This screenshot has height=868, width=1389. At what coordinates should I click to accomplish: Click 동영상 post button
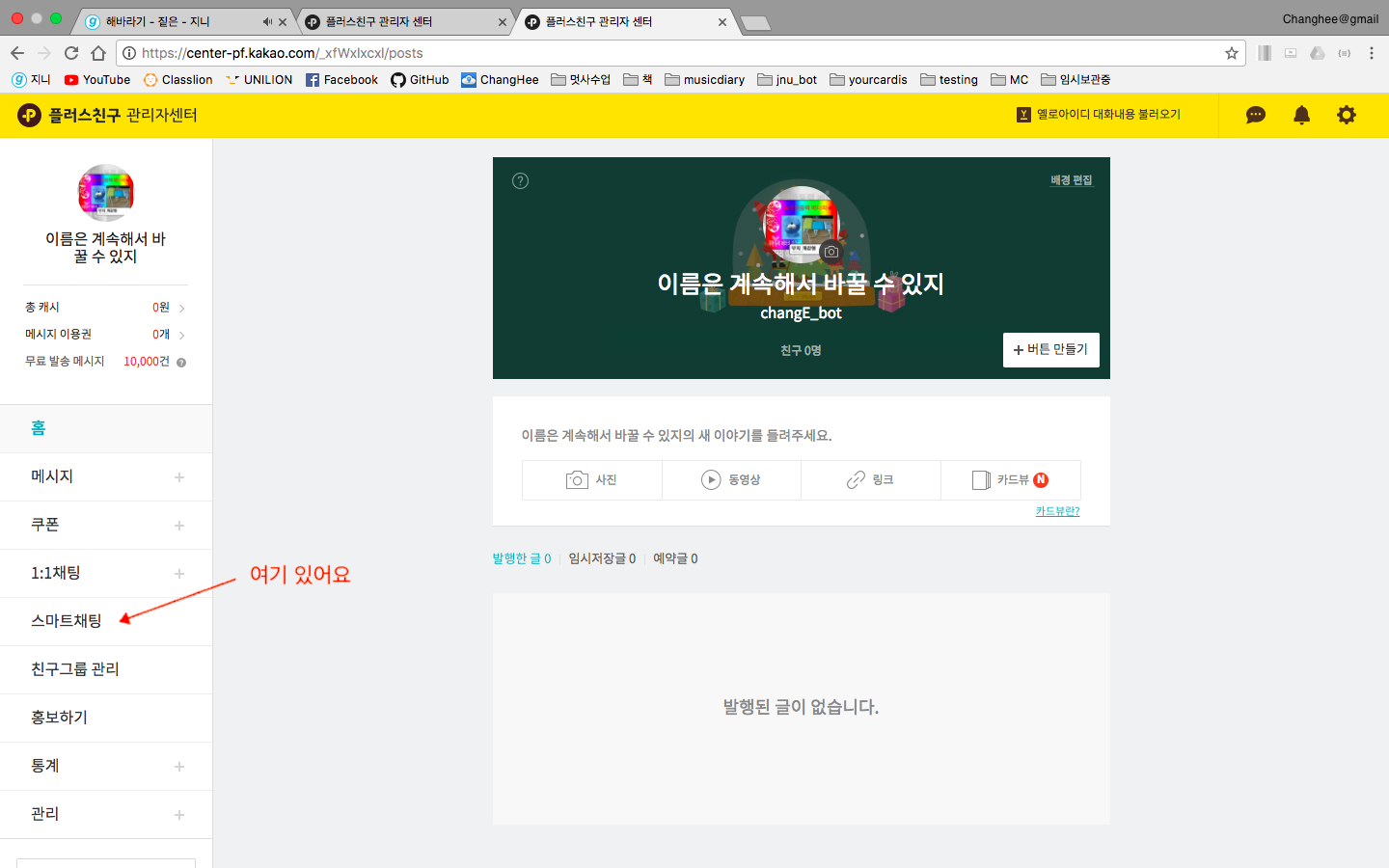click(731, 480)
